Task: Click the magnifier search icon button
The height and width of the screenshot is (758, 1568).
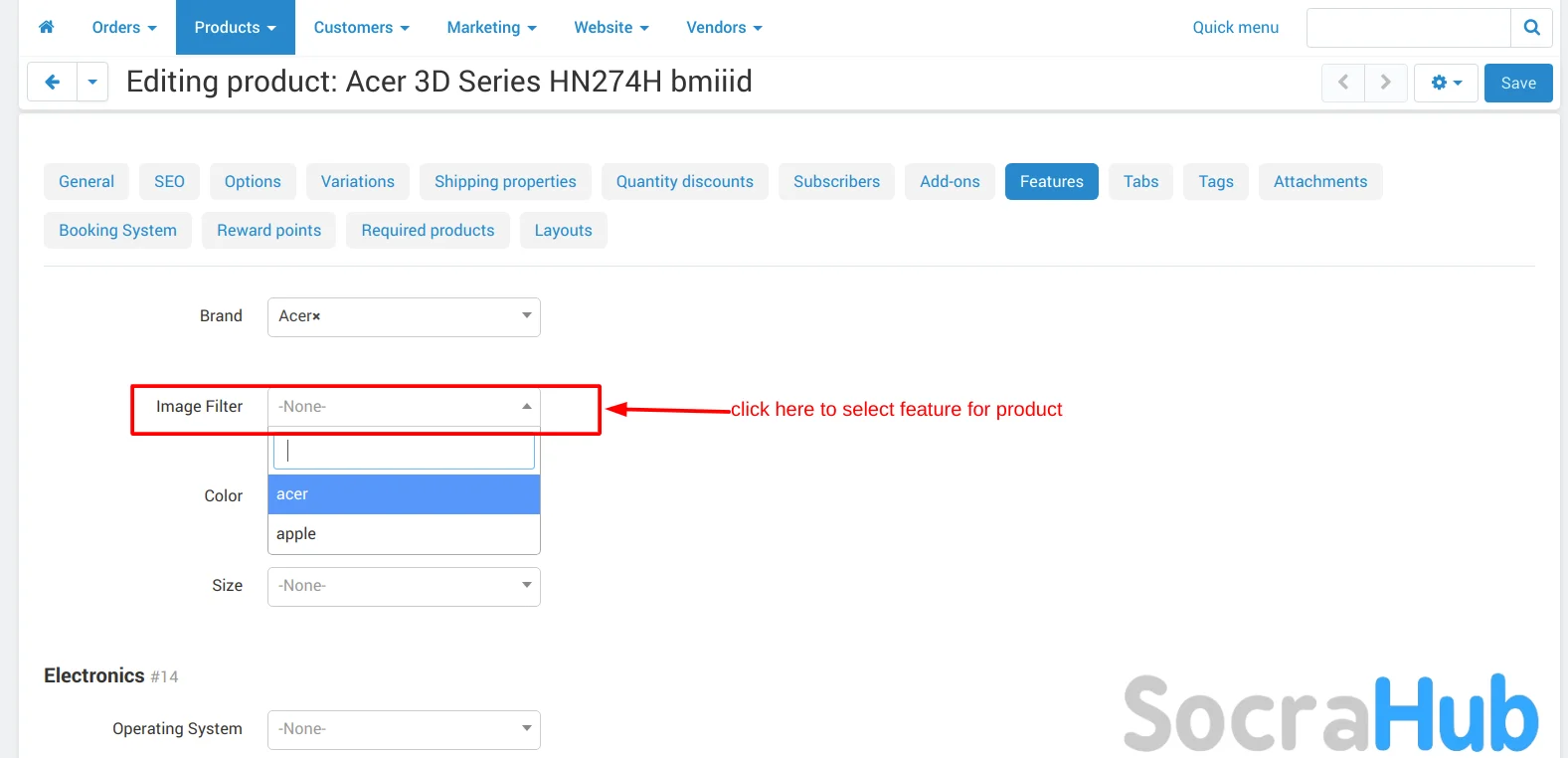Action: (x=1531, y=28)
